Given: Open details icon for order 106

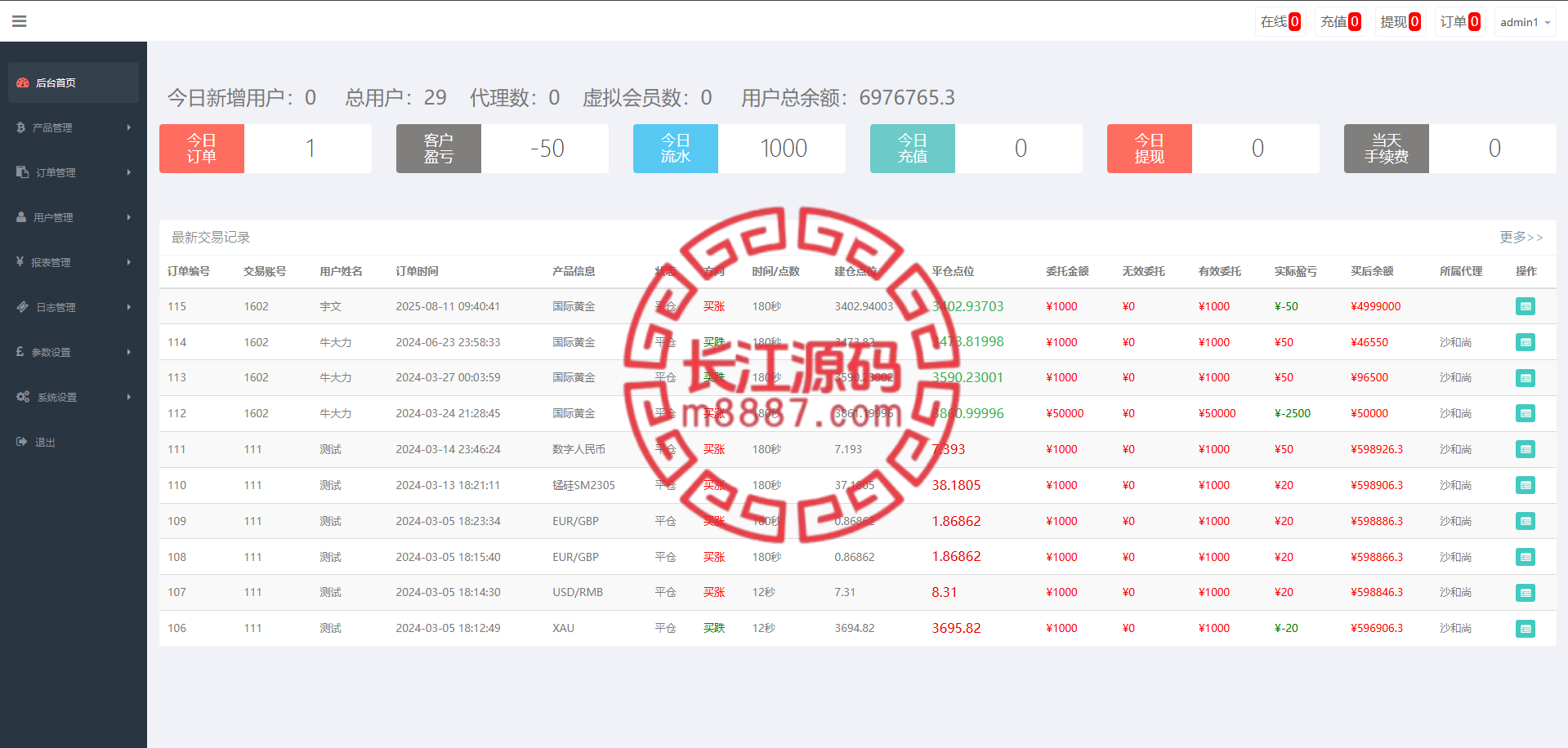Looking at the screenshot, I should click(x=1525, y=629).
